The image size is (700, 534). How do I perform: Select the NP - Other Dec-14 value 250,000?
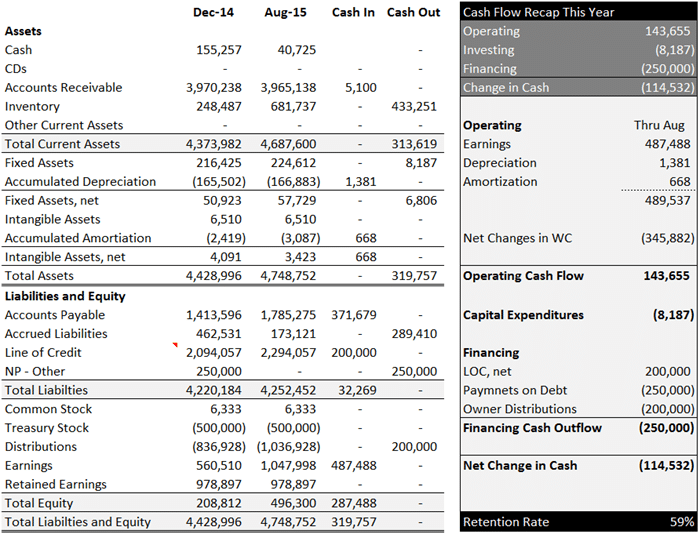pos(219,371)
